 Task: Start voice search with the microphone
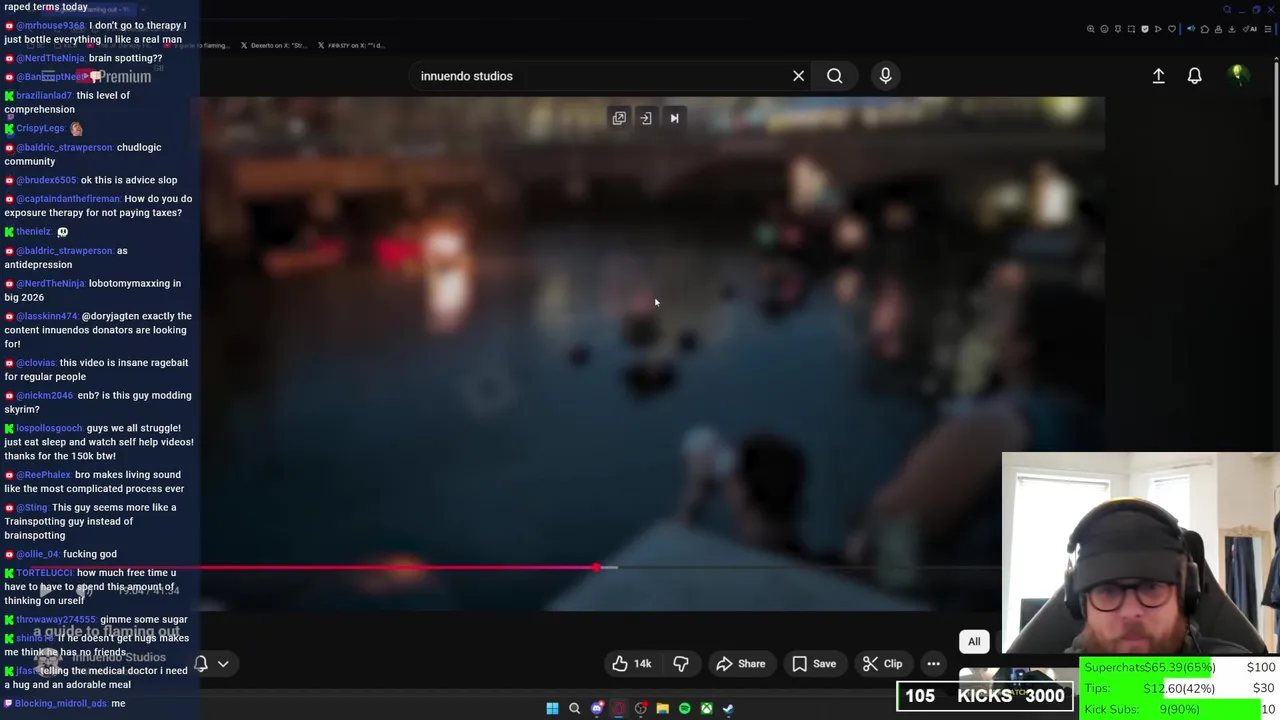[x=885, y=76]
